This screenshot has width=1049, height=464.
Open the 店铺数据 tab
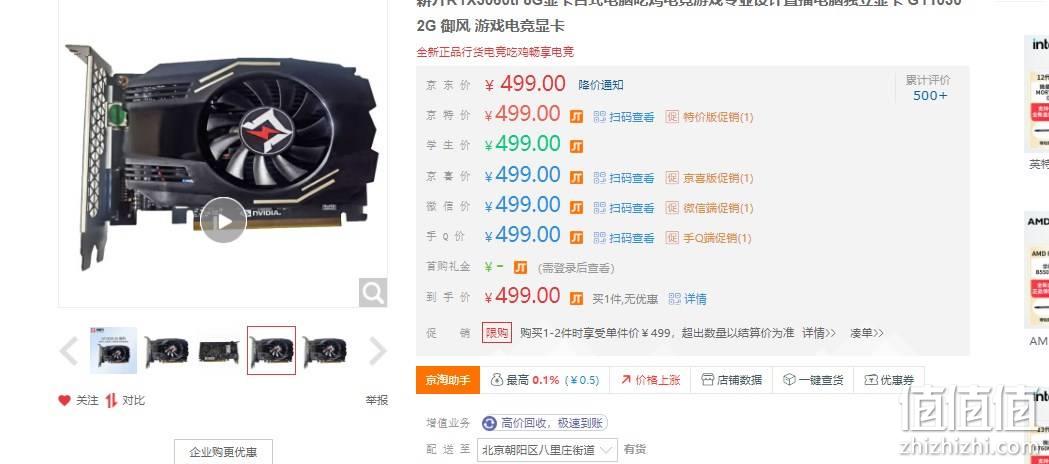[731, 380]
